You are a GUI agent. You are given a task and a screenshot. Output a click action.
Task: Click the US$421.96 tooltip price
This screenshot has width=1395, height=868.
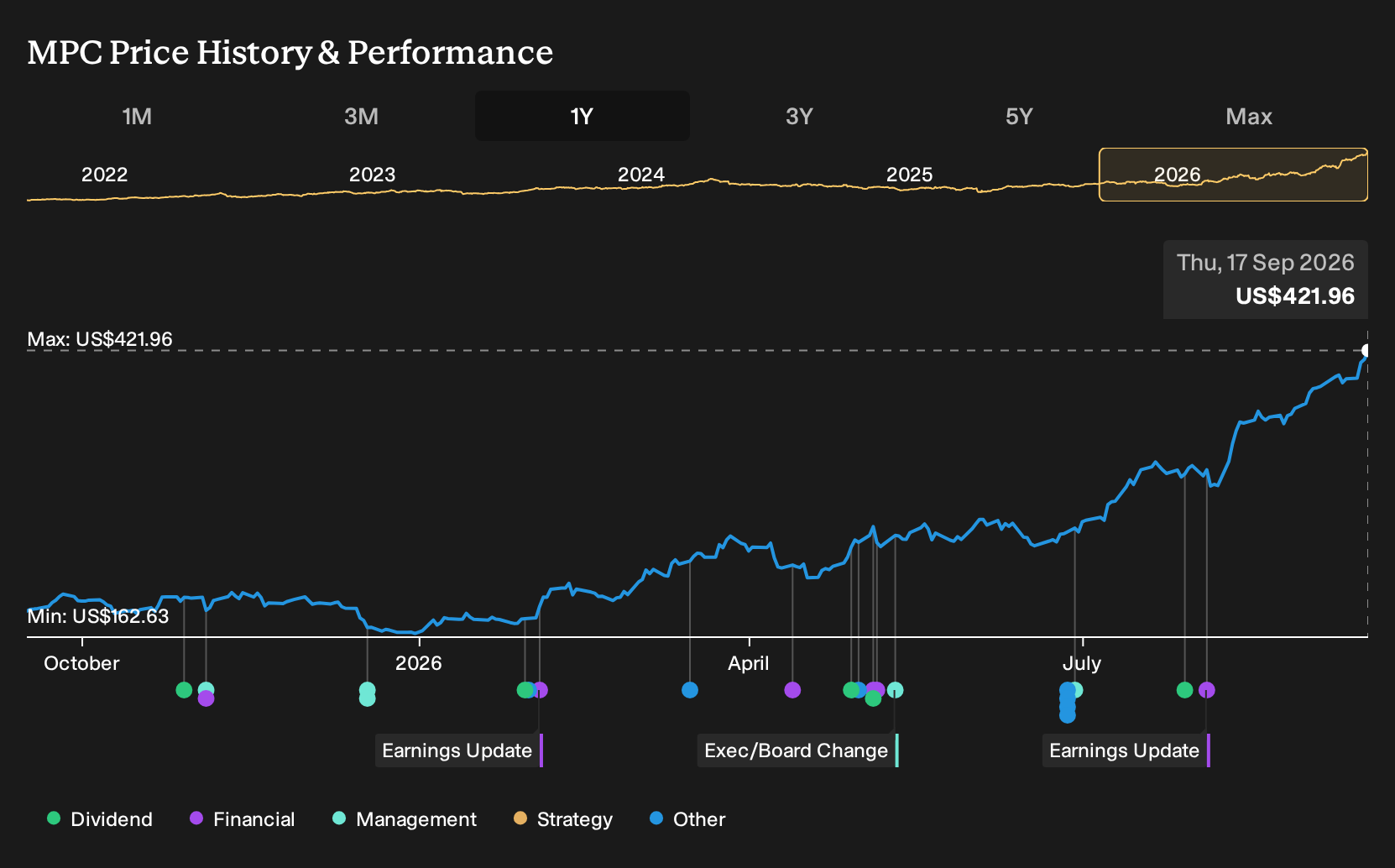point(1295,296)
